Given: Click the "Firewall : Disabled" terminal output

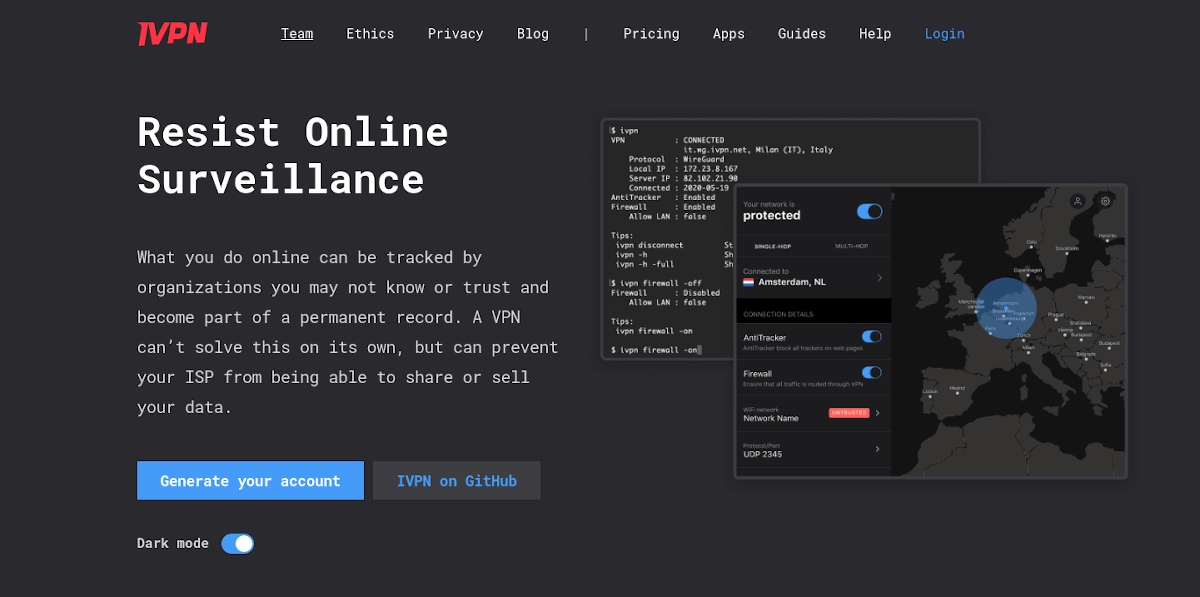Looking at the screenshot, I should click(665, 293).
